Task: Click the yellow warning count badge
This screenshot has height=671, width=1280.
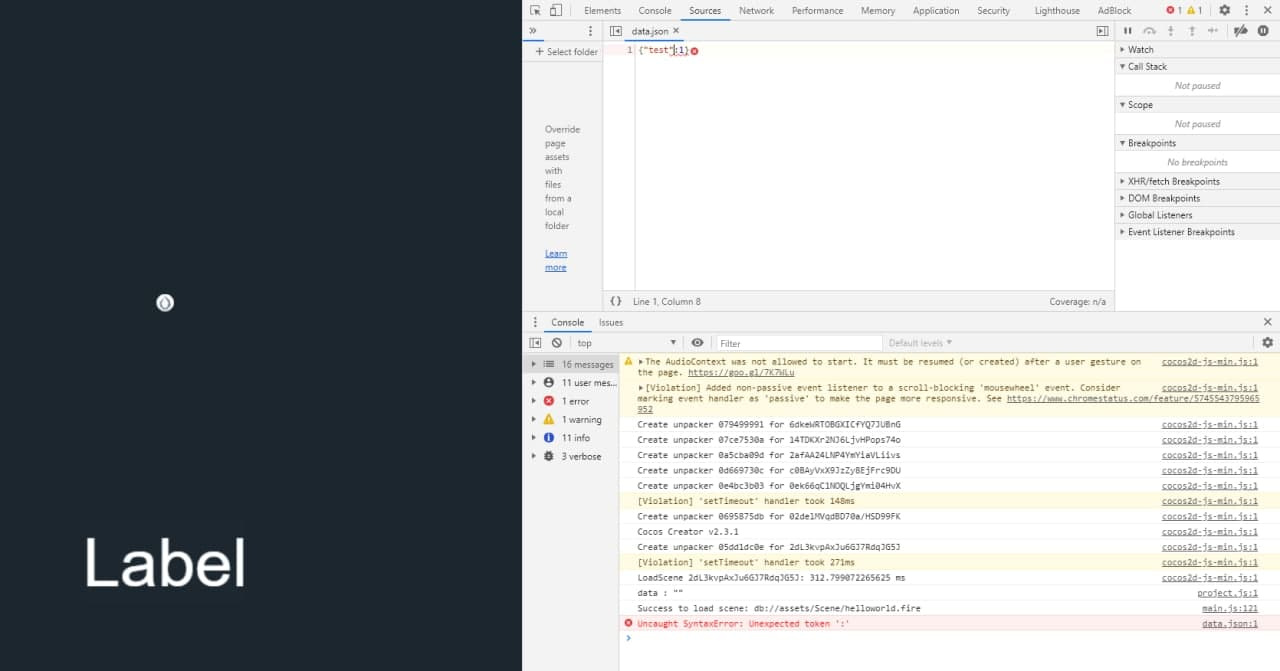Action: tap(1192, 10)
